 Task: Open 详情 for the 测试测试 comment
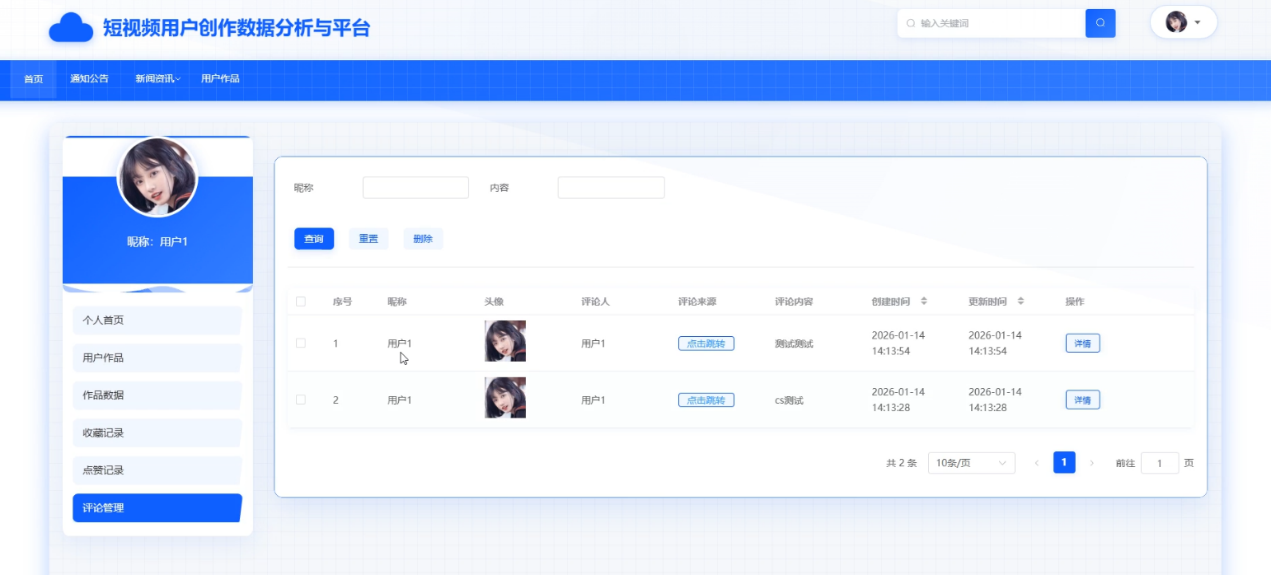coord(1082,343)
